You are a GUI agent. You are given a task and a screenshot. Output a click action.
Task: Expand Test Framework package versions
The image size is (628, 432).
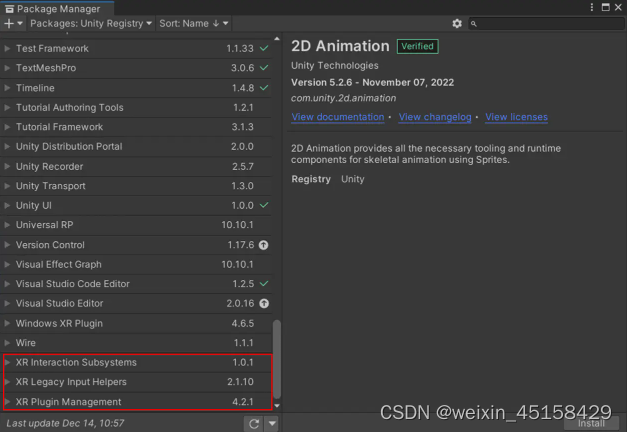tap(7, 48)
